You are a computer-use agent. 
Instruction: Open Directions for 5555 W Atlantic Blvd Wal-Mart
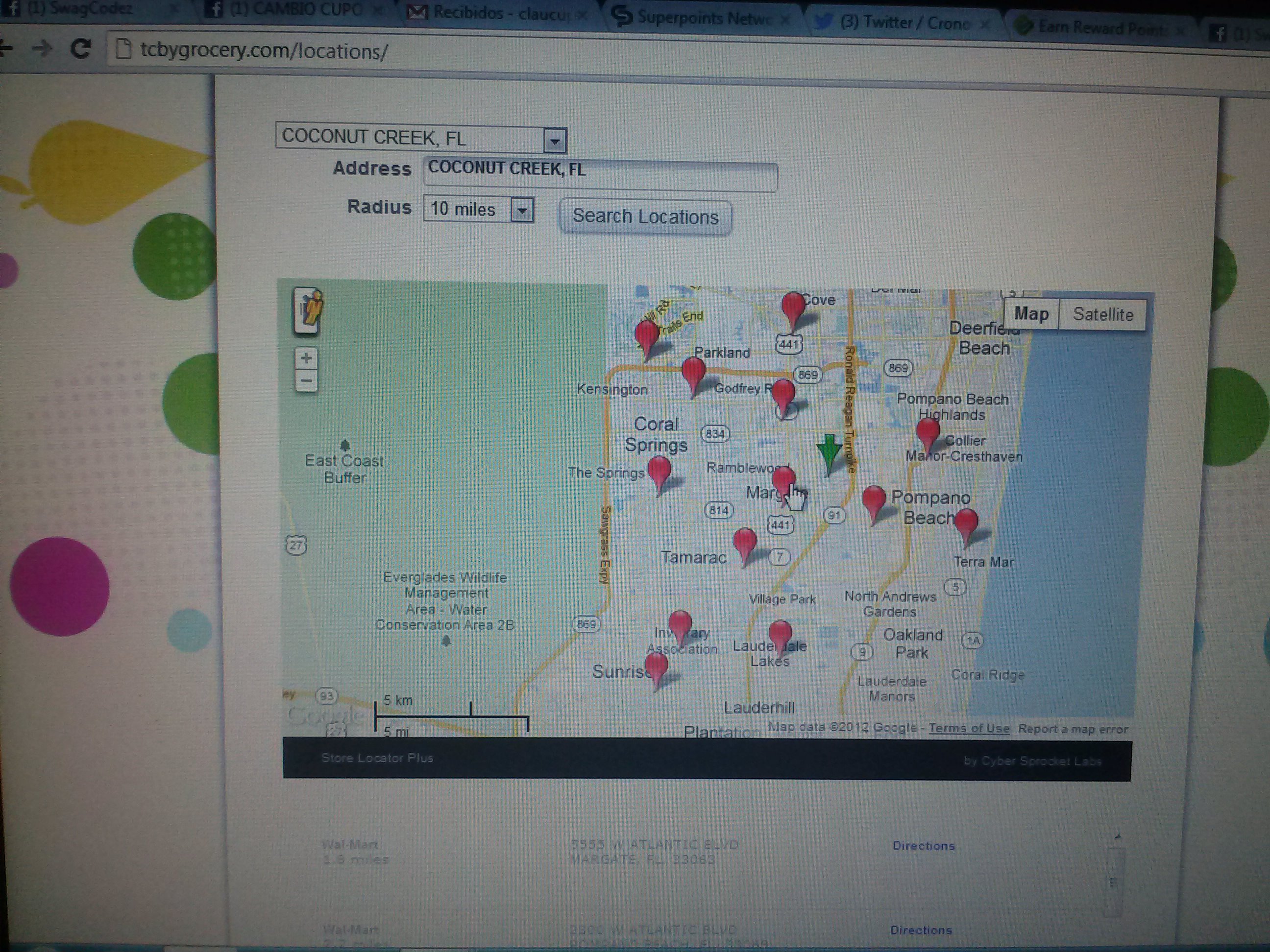coord(923,845)
